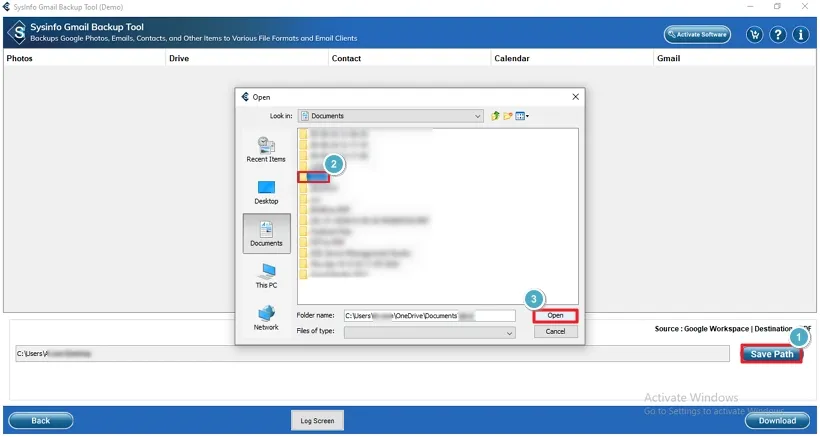Click the Log Screen button

[317, 421]
